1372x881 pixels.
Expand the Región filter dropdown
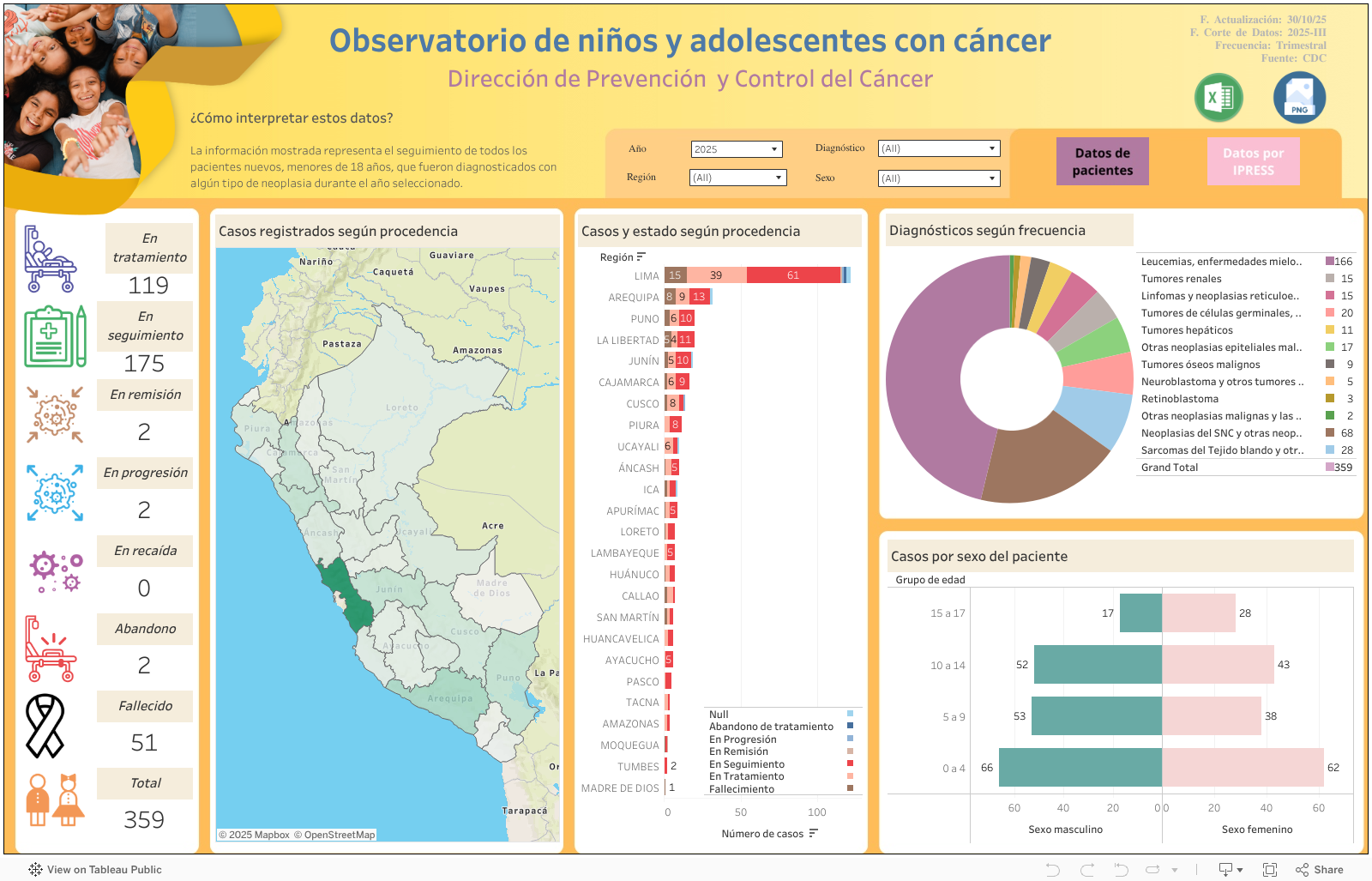pos(737,178)
